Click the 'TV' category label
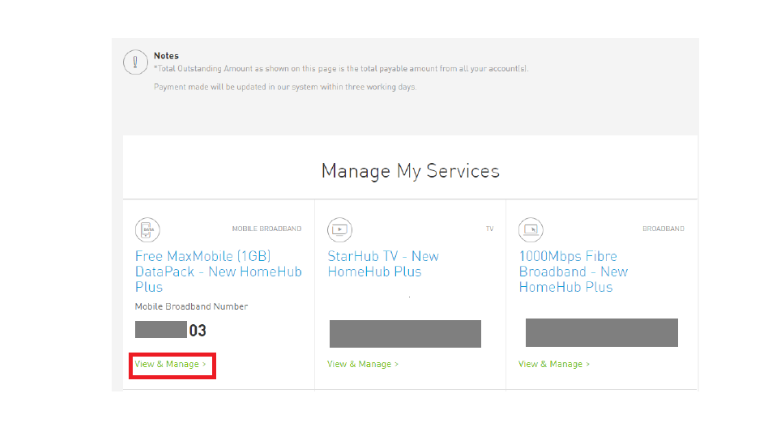The height and width of the screenshot is (432, 768). [490, 229]
